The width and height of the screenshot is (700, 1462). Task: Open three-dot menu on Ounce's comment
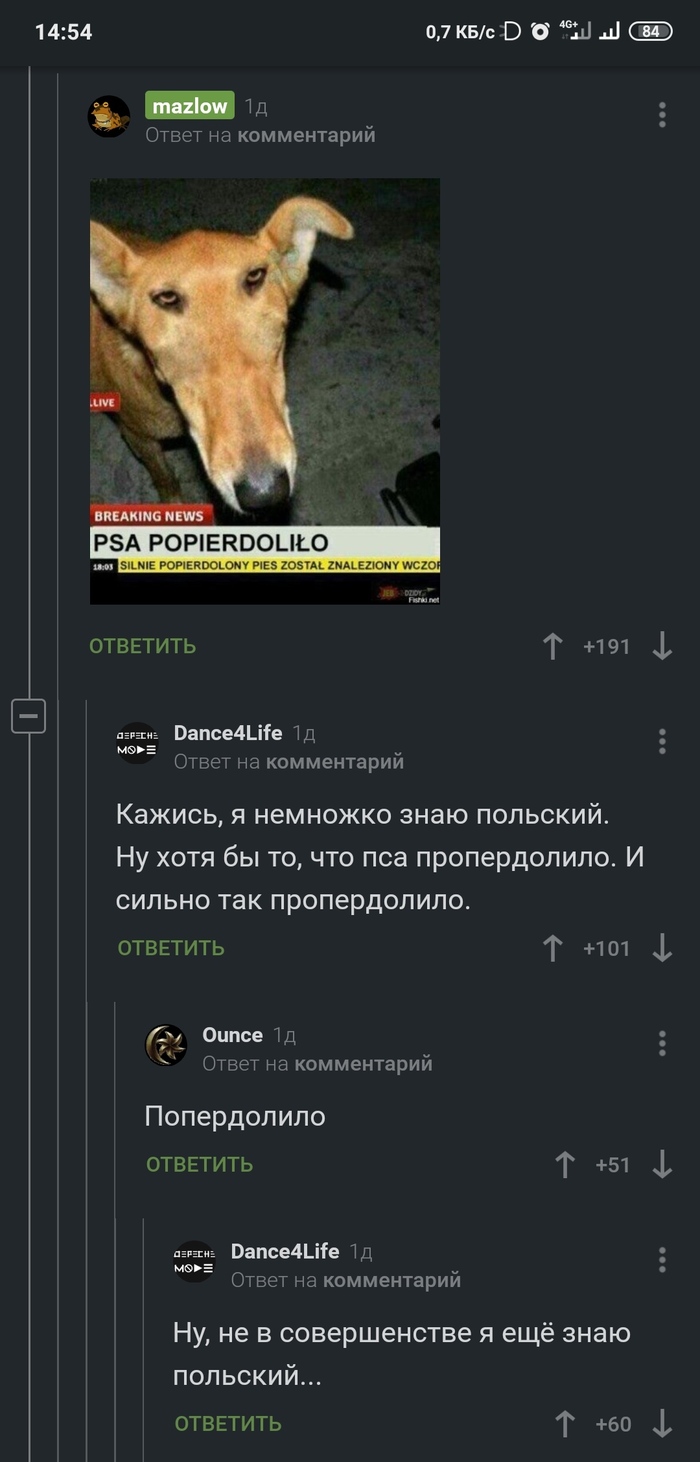point(662,1044)
